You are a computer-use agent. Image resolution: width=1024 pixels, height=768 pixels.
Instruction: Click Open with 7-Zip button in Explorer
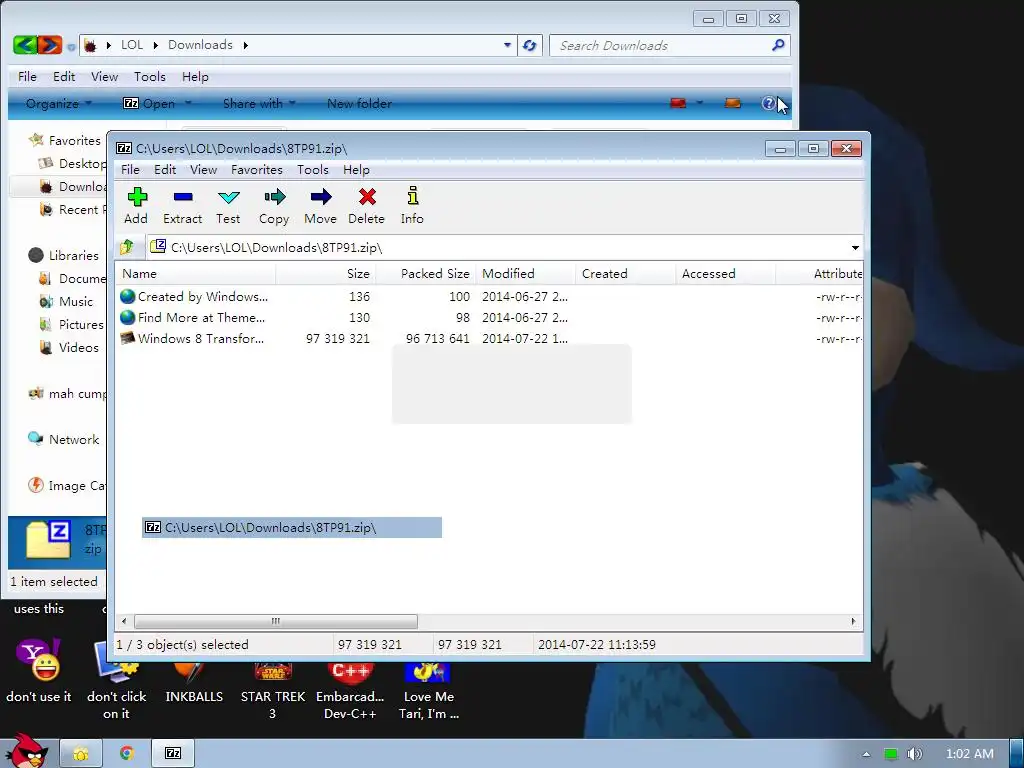[150, 103]
